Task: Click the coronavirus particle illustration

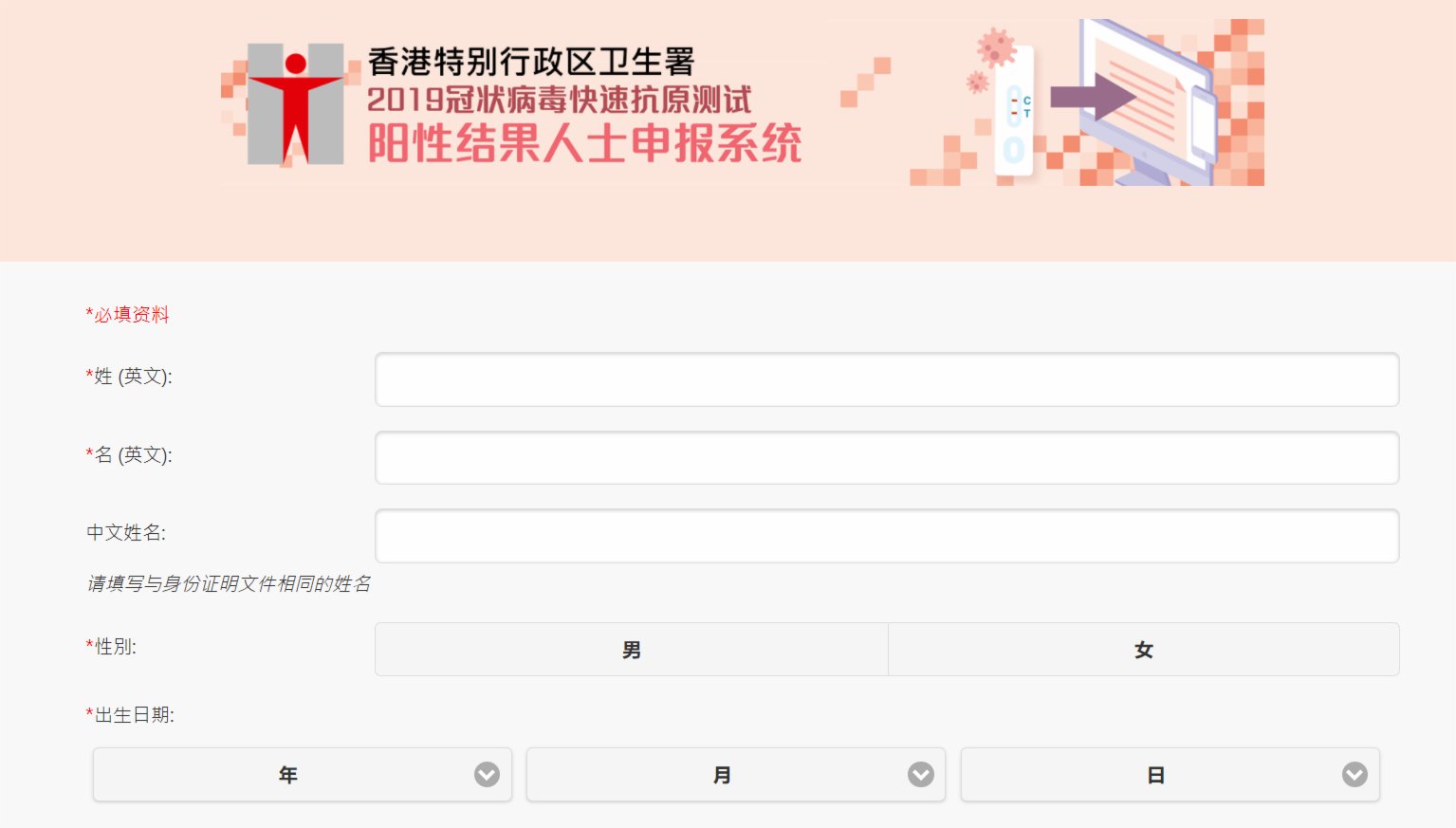Action: (x=996, y=46)
